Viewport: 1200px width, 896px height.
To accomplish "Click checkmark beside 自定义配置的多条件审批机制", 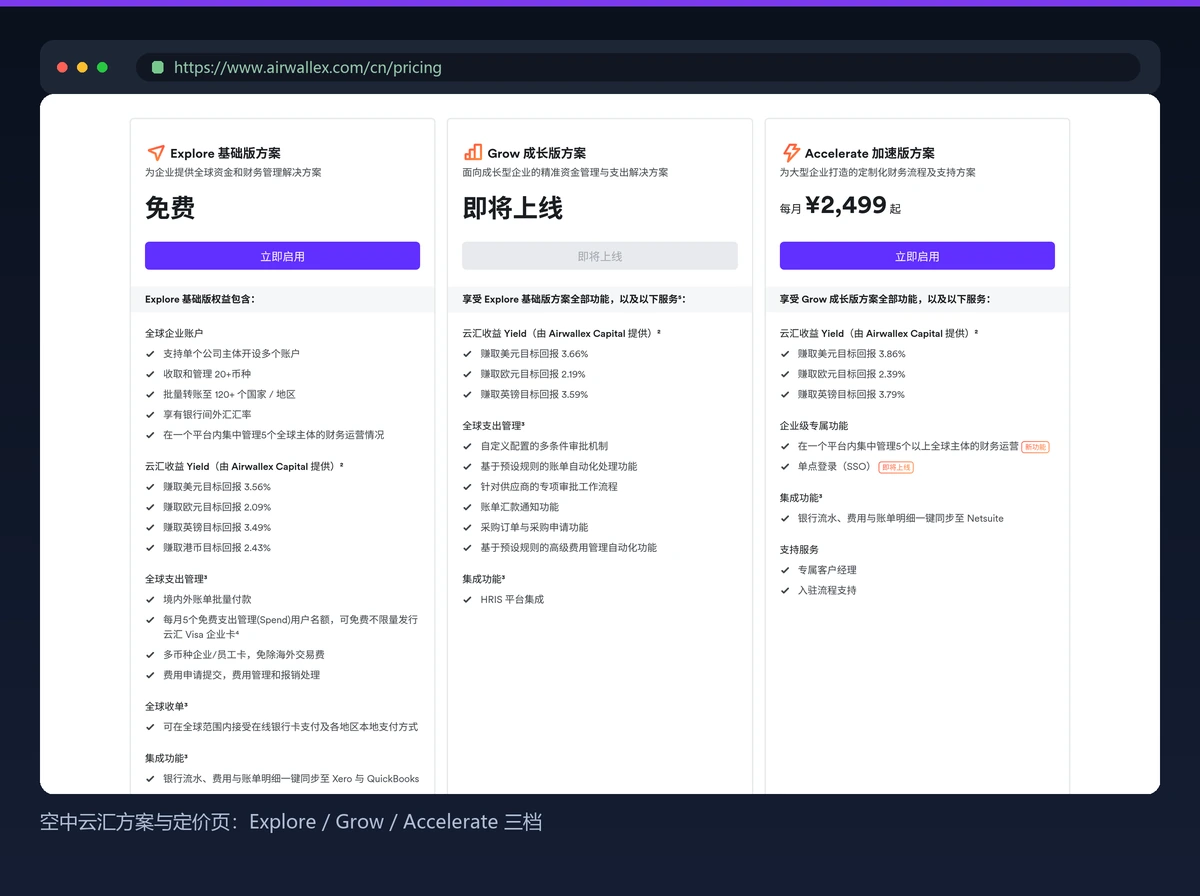I will (468, 446).
